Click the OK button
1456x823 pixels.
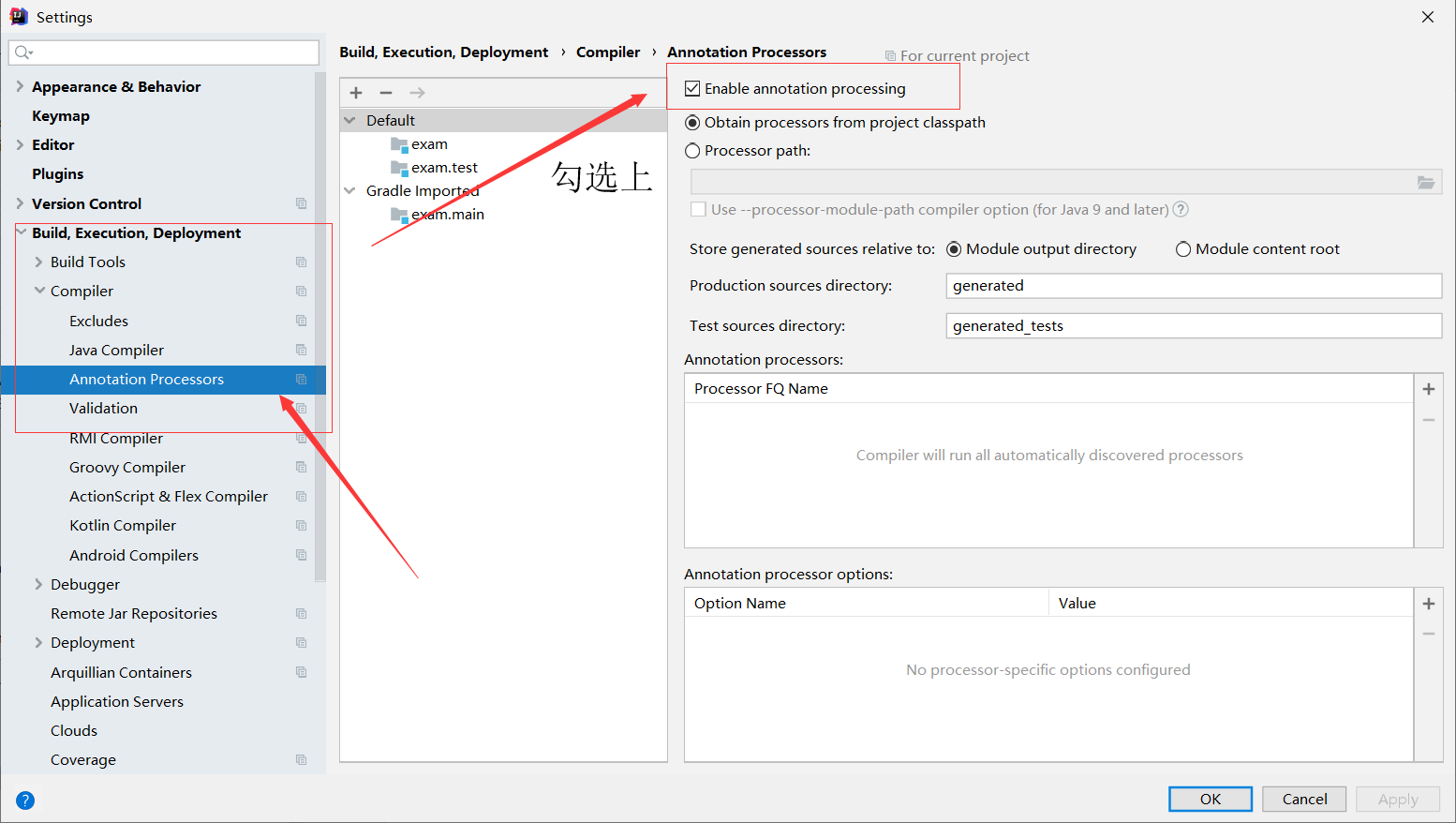tap(1210, 799)
